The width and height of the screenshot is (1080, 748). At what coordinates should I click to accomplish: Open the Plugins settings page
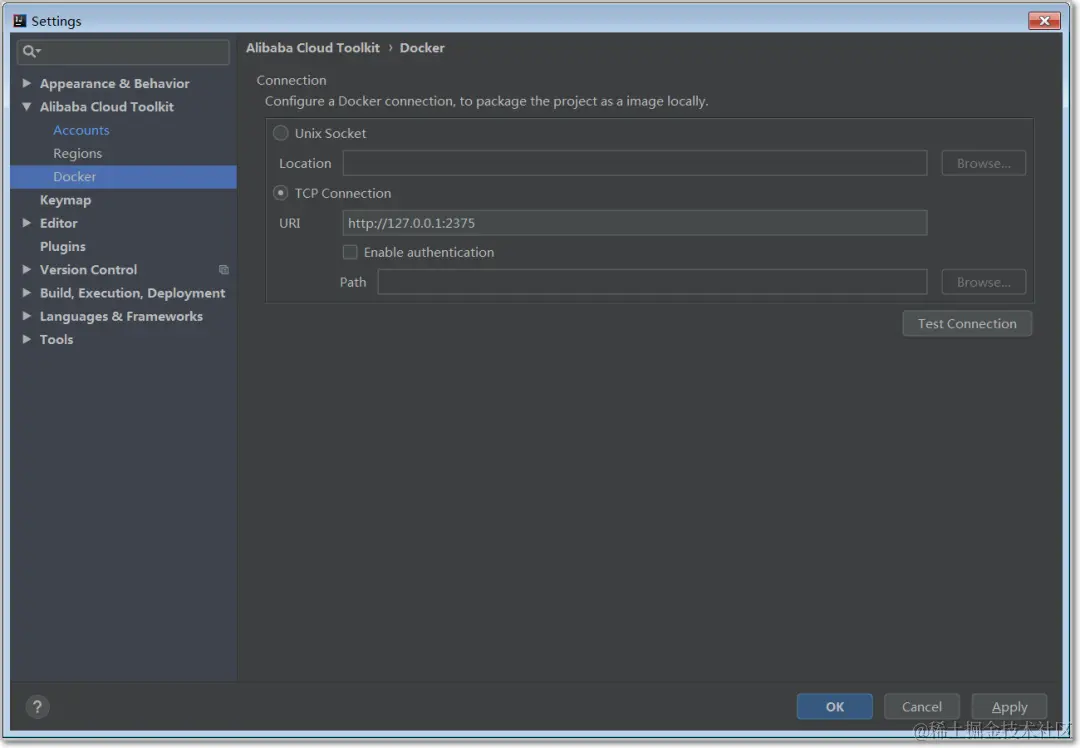pyautogui.click(x=63, y=247)
